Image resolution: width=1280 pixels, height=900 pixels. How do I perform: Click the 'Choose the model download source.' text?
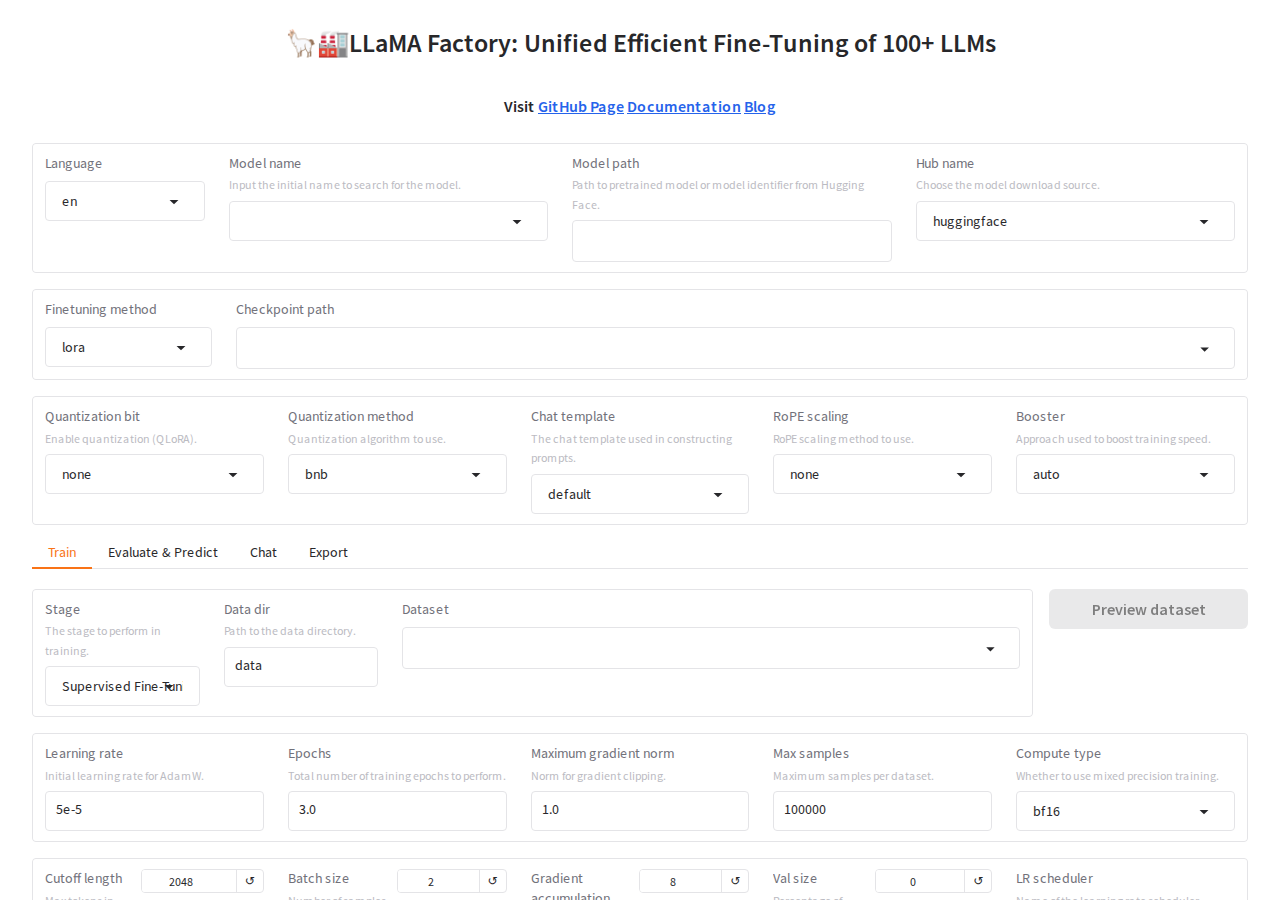(x=1008, y=185)
